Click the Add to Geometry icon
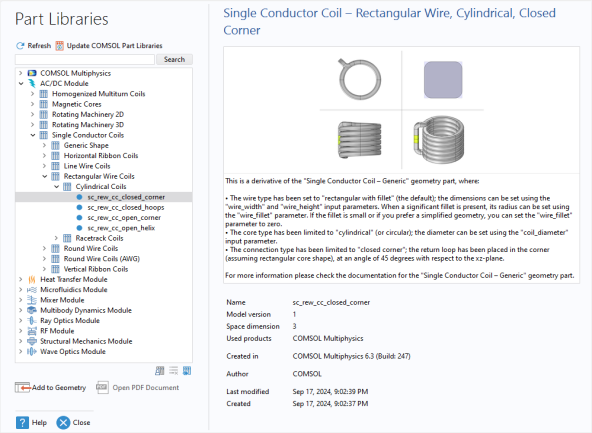The image size is (592, 433). 23,387
